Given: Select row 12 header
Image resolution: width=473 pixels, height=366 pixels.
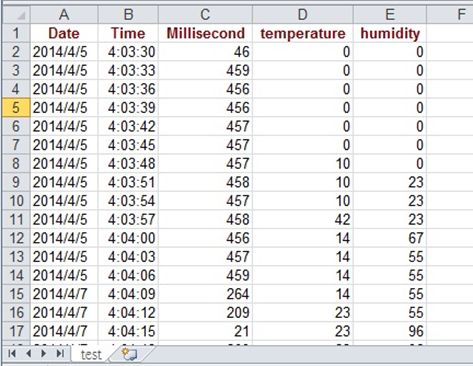Looking at the screenshot, I should click(x=16, y=238).
